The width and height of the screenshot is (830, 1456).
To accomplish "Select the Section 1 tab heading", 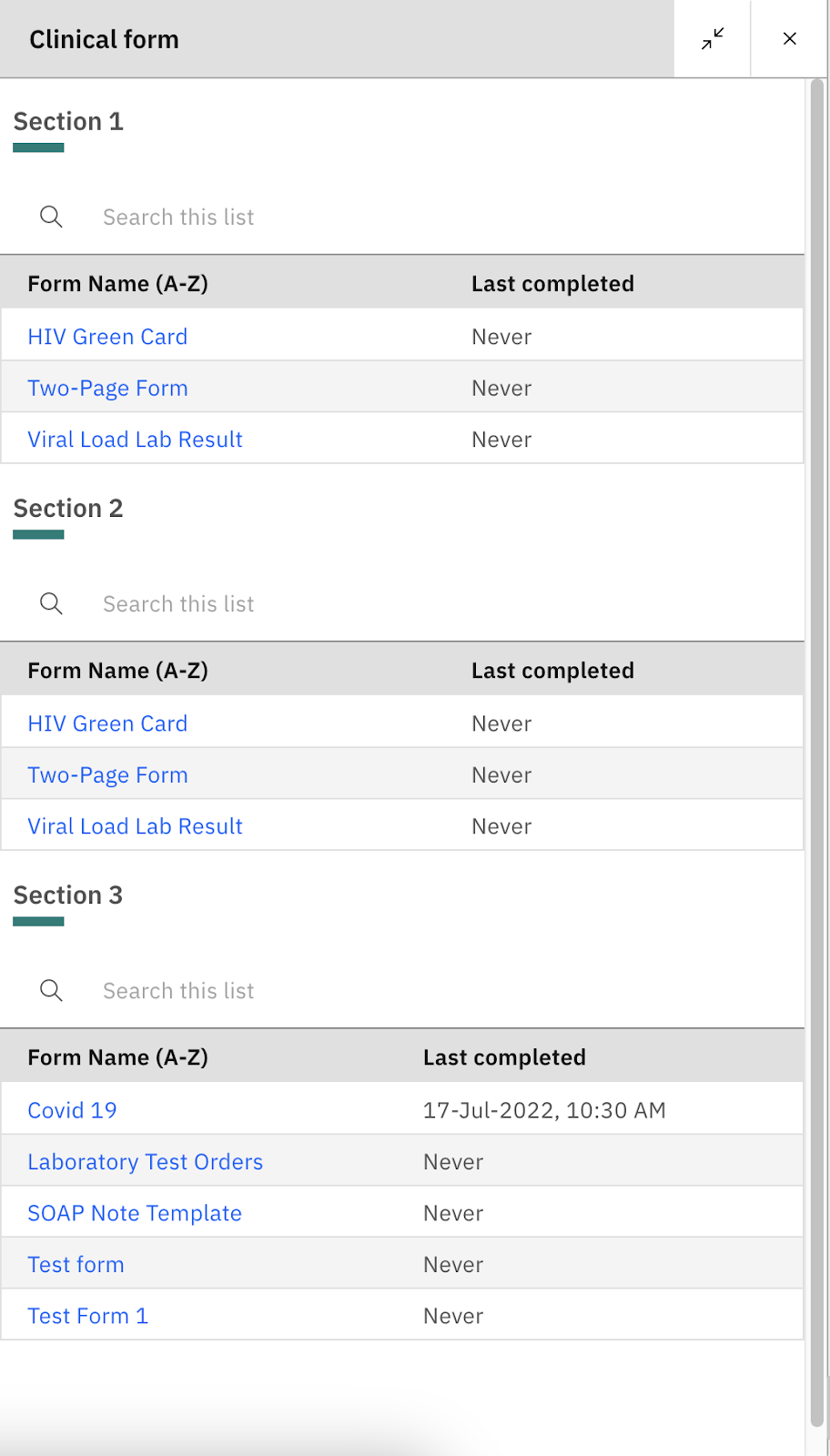I will pyautogui.click(x=68, y=122).
